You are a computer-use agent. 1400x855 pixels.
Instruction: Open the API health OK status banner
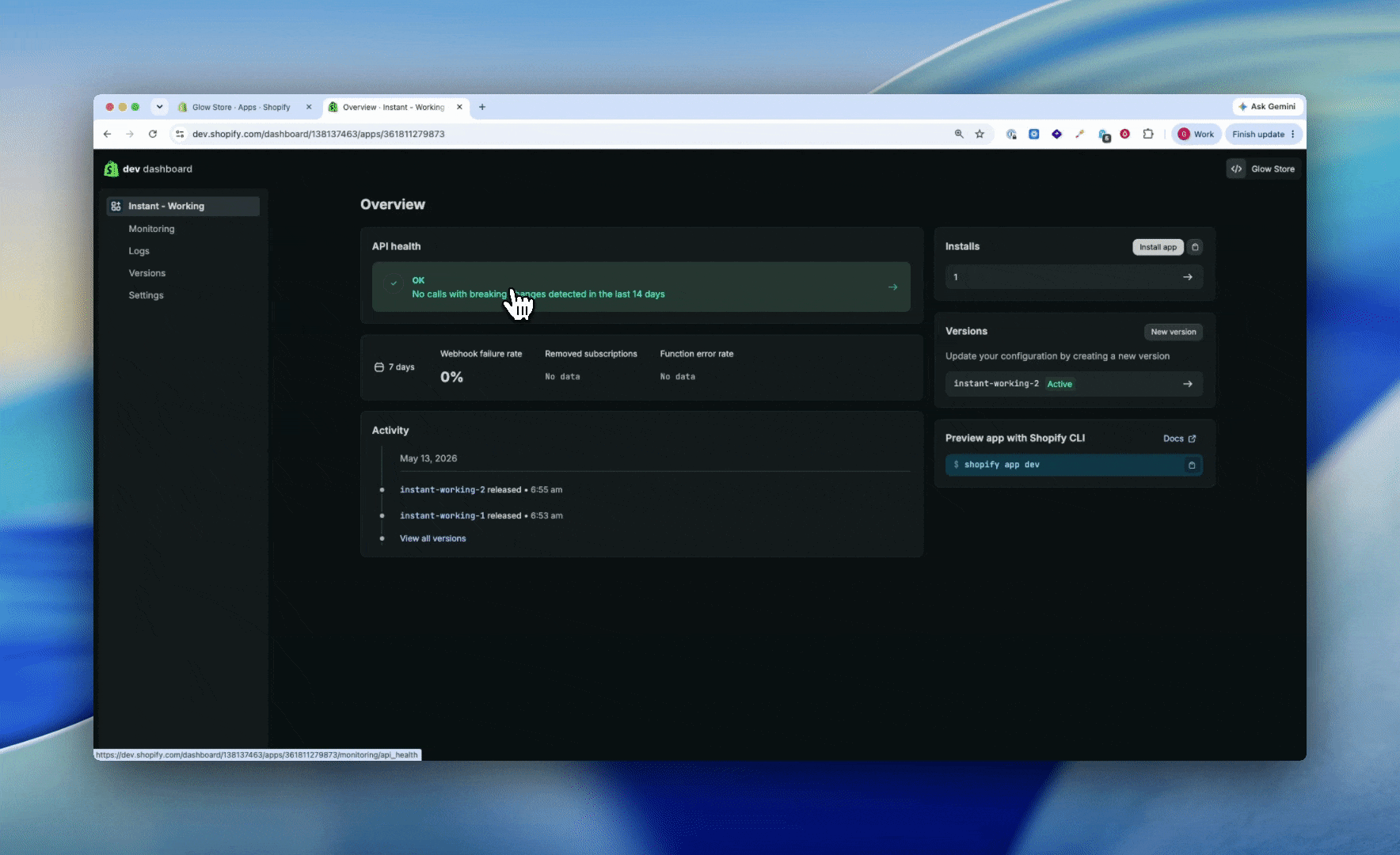[641, 287]
